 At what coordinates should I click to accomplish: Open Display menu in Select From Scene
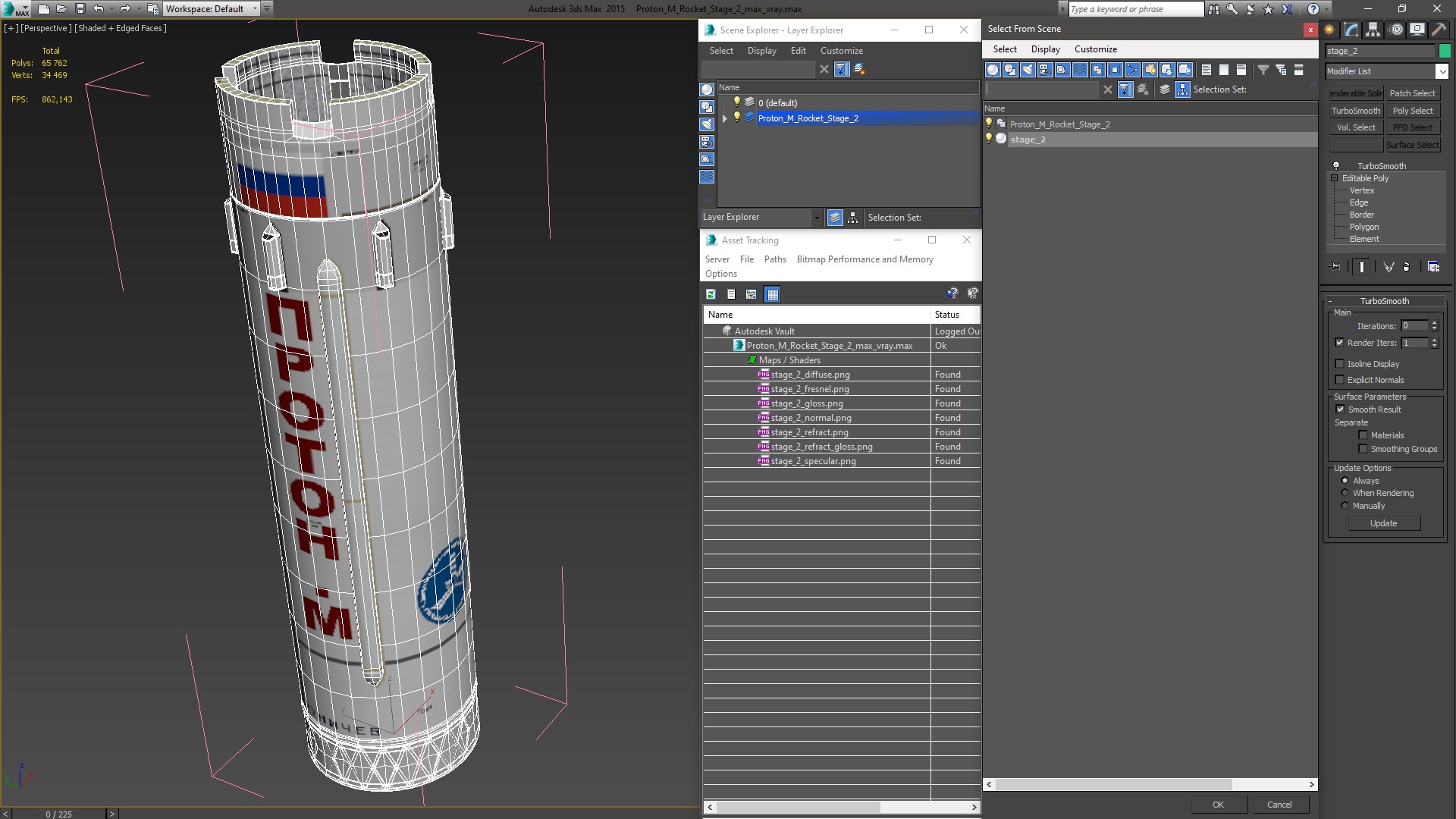(1045, 49)
